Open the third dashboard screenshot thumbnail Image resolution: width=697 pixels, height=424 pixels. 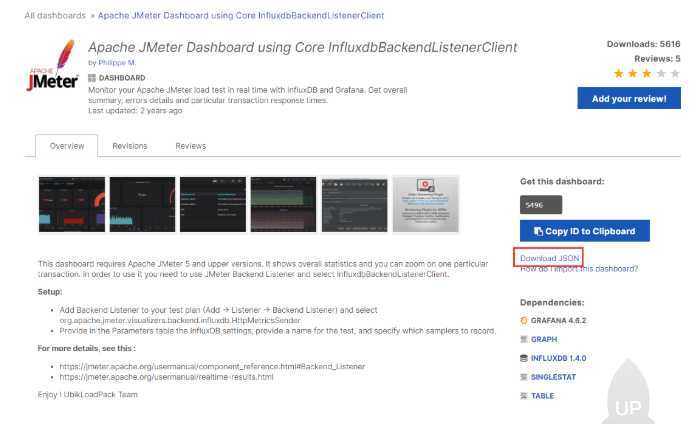pyautogui.click(x=213, y=204)
